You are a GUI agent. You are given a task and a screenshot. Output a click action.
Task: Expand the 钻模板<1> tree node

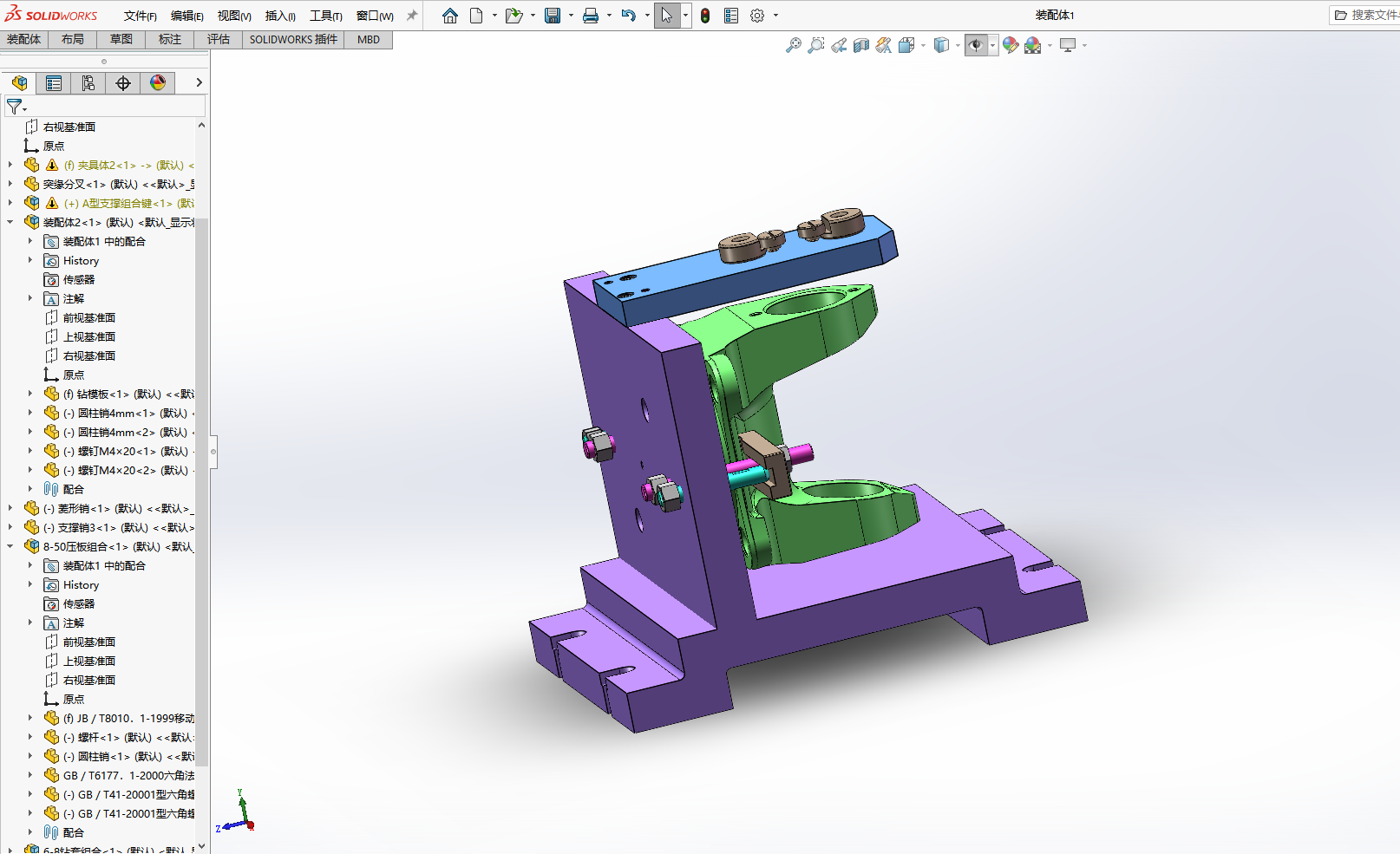pos(30,394)
